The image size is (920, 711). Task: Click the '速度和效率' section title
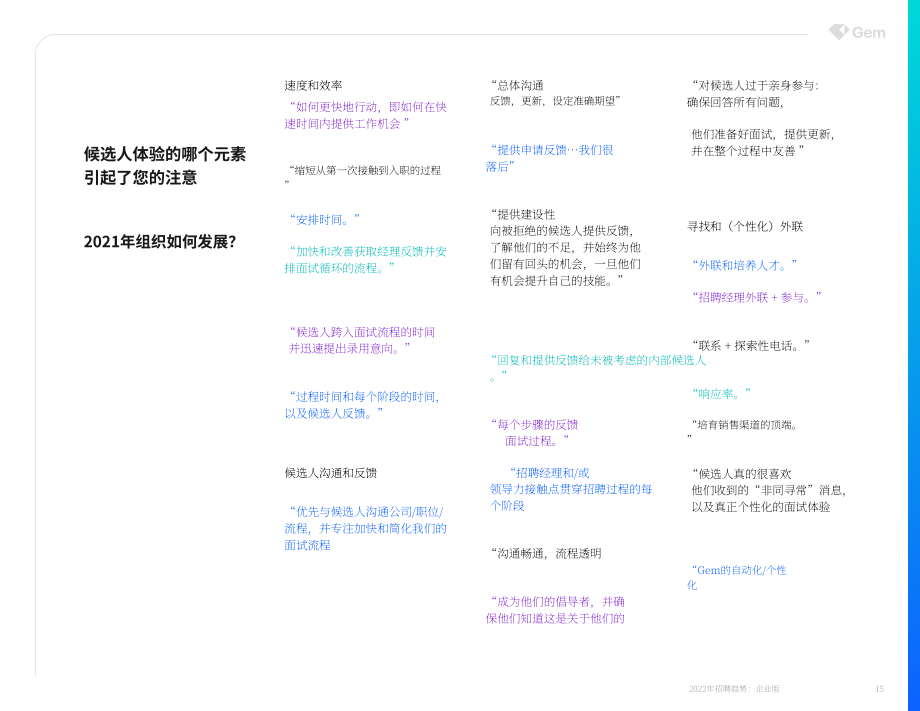click(313, 86)
